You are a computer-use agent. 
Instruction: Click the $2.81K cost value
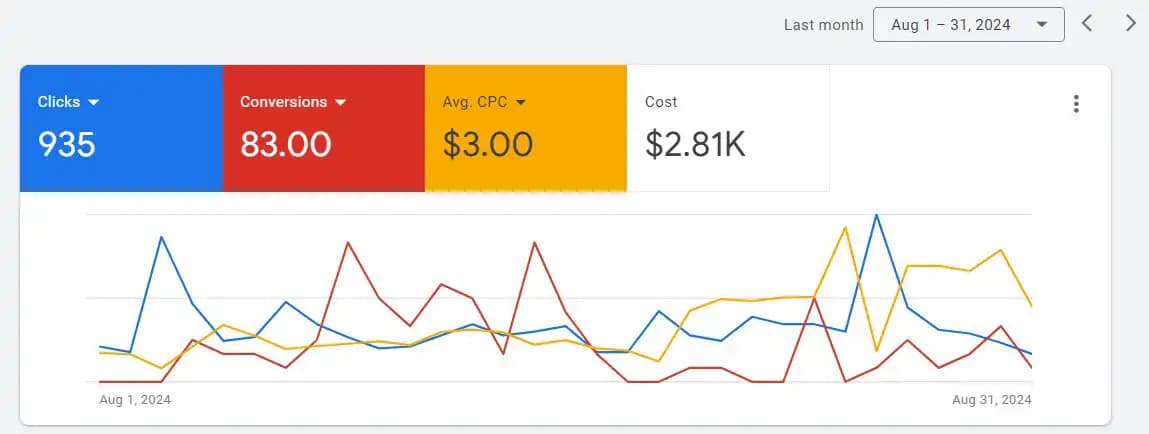coord(695,144)
